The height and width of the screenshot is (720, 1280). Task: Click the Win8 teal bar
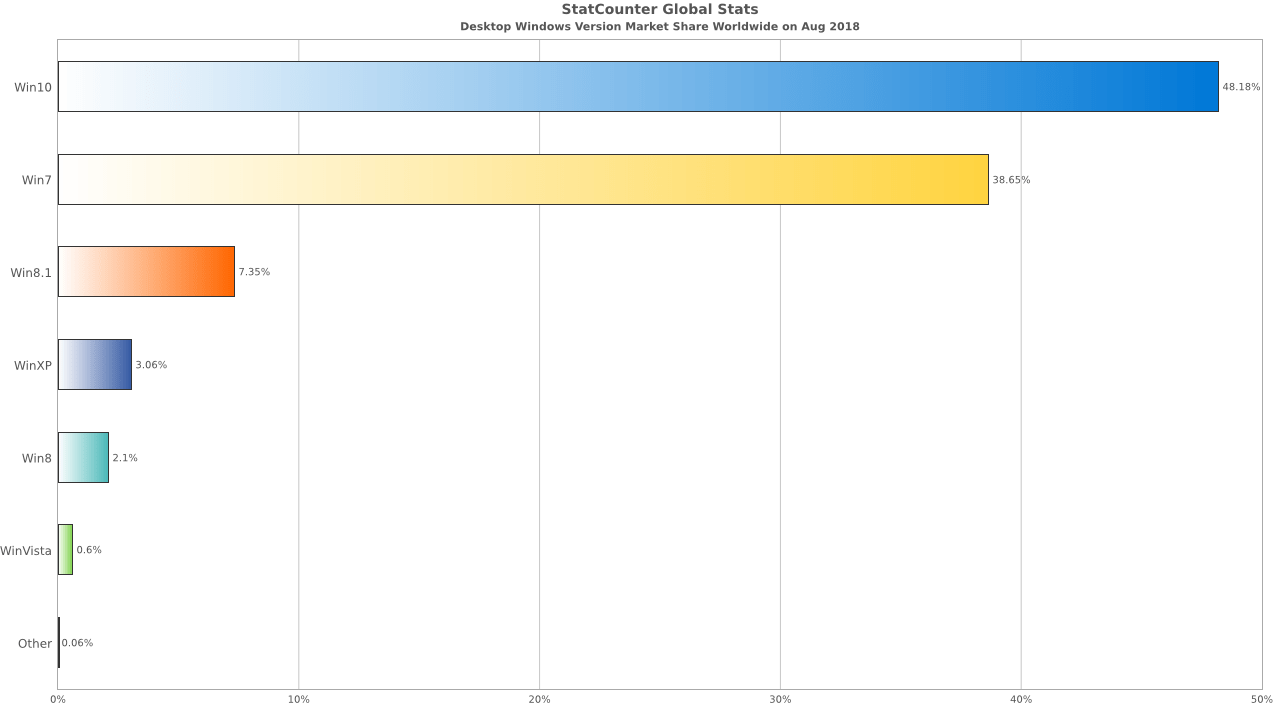click(83, 457)
